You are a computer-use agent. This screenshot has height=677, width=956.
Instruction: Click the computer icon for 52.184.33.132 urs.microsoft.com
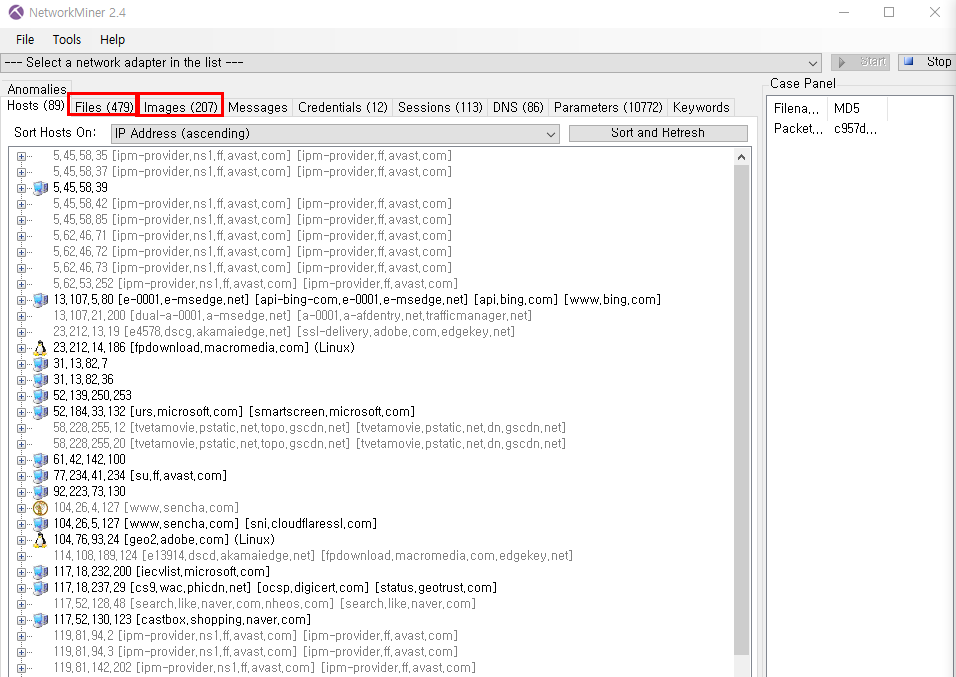pos(40,412)
